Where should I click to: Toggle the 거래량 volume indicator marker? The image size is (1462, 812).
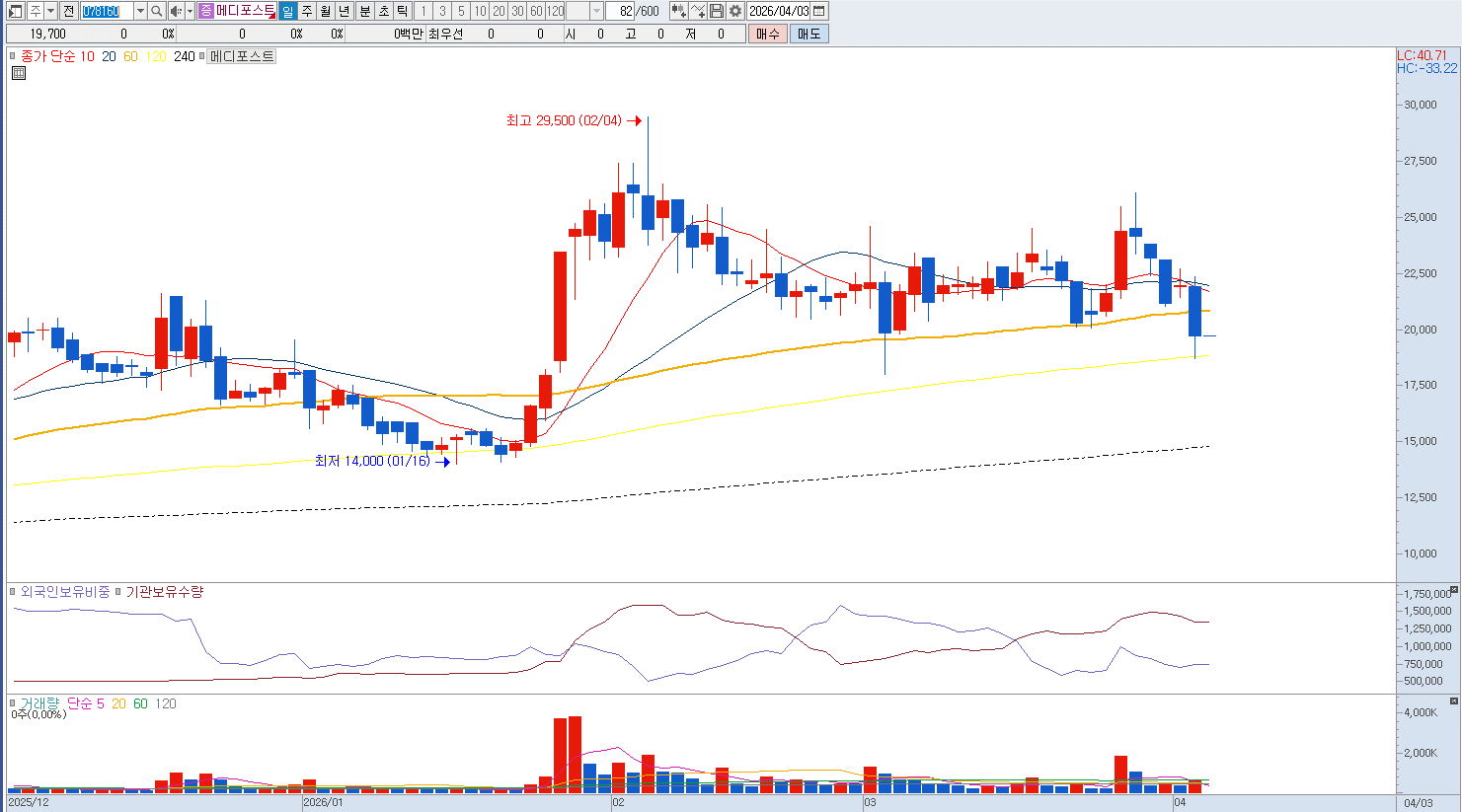coord(14,703)
